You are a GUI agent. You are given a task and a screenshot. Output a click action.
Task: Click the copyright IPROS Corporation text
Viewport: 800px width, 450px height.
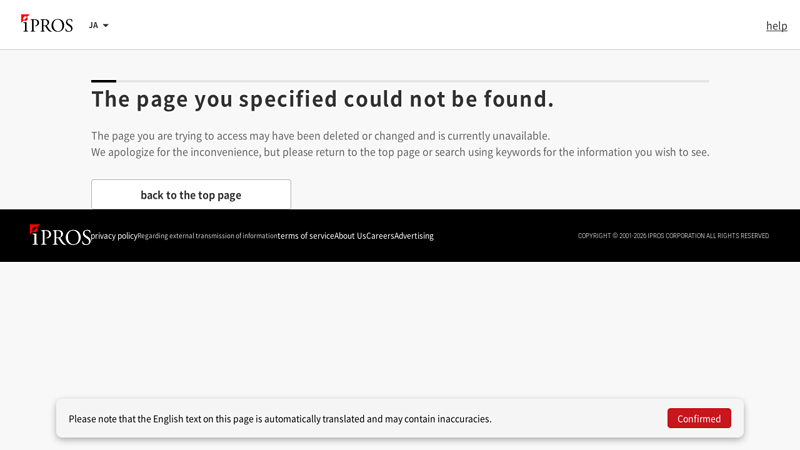673,236
